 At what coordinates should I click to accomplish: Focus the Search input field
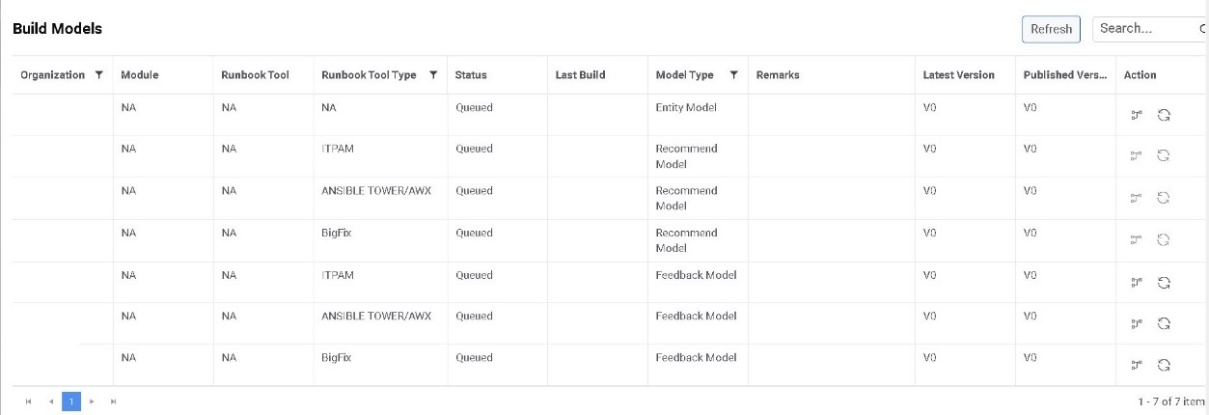point(1143,30)
